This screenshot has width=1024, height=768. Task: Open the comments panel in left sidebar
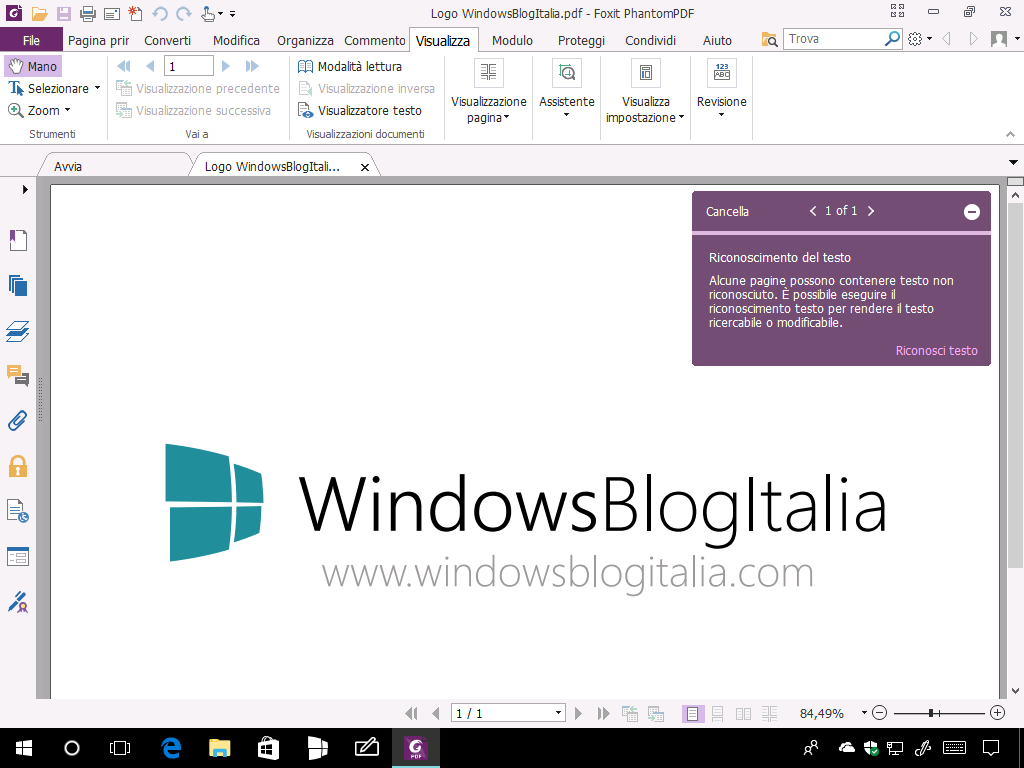coord(18,376)
